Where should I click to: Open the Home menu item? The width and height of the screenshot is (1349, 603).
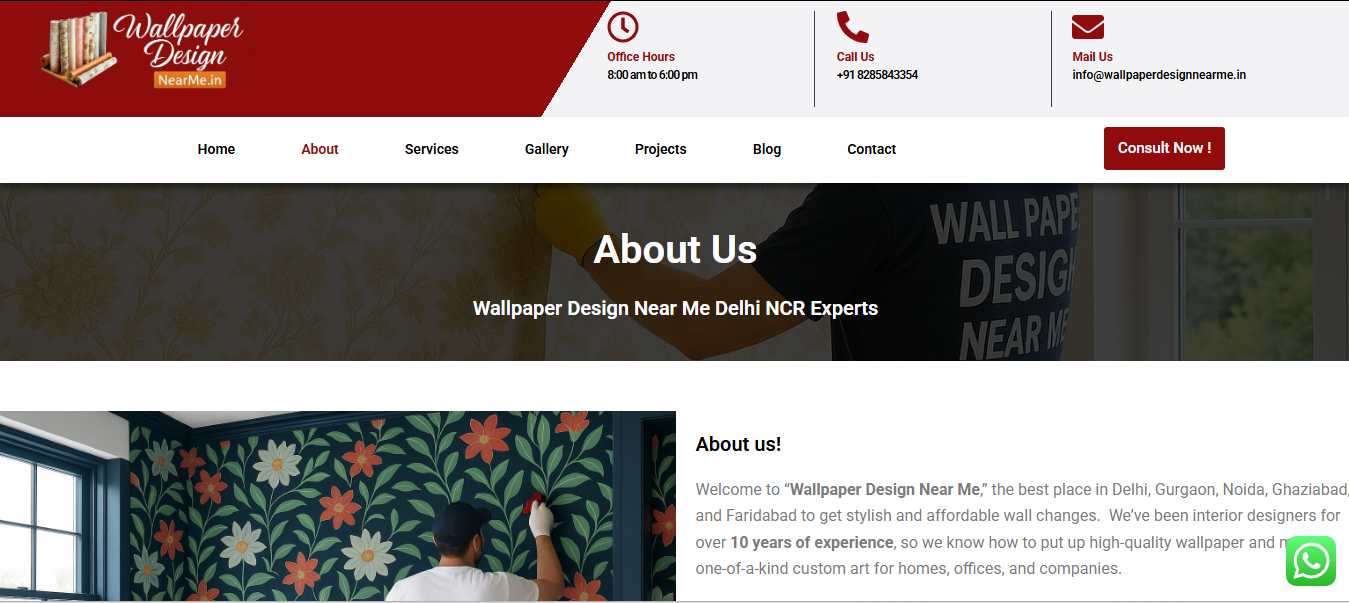click(x=216, y=149)
